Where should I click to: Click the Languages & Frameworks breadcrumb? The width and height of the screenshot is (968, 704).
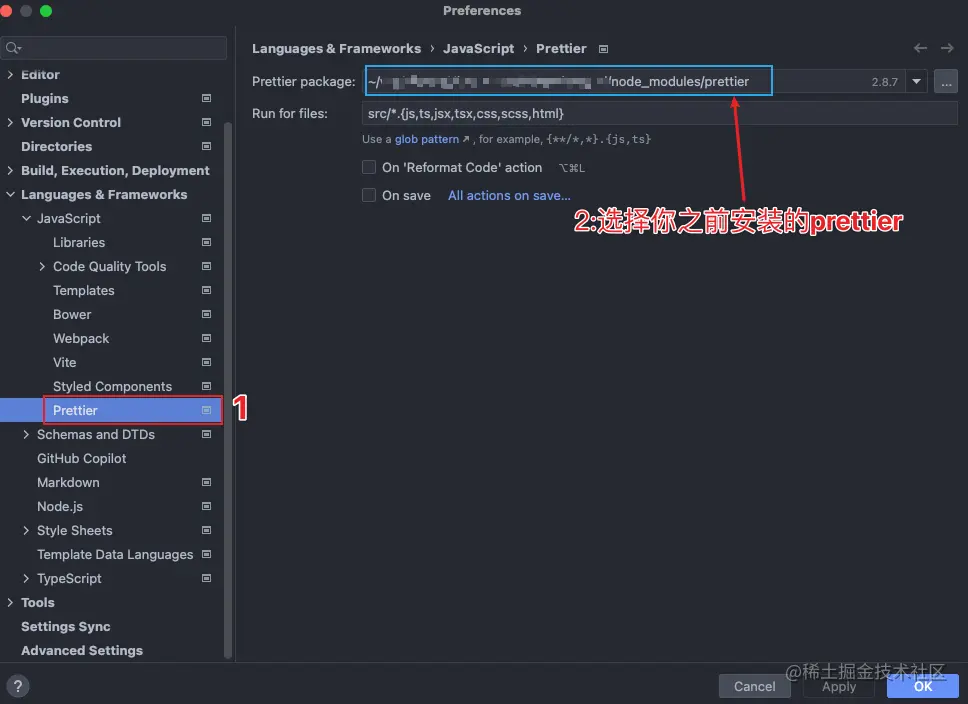point(336,49)
